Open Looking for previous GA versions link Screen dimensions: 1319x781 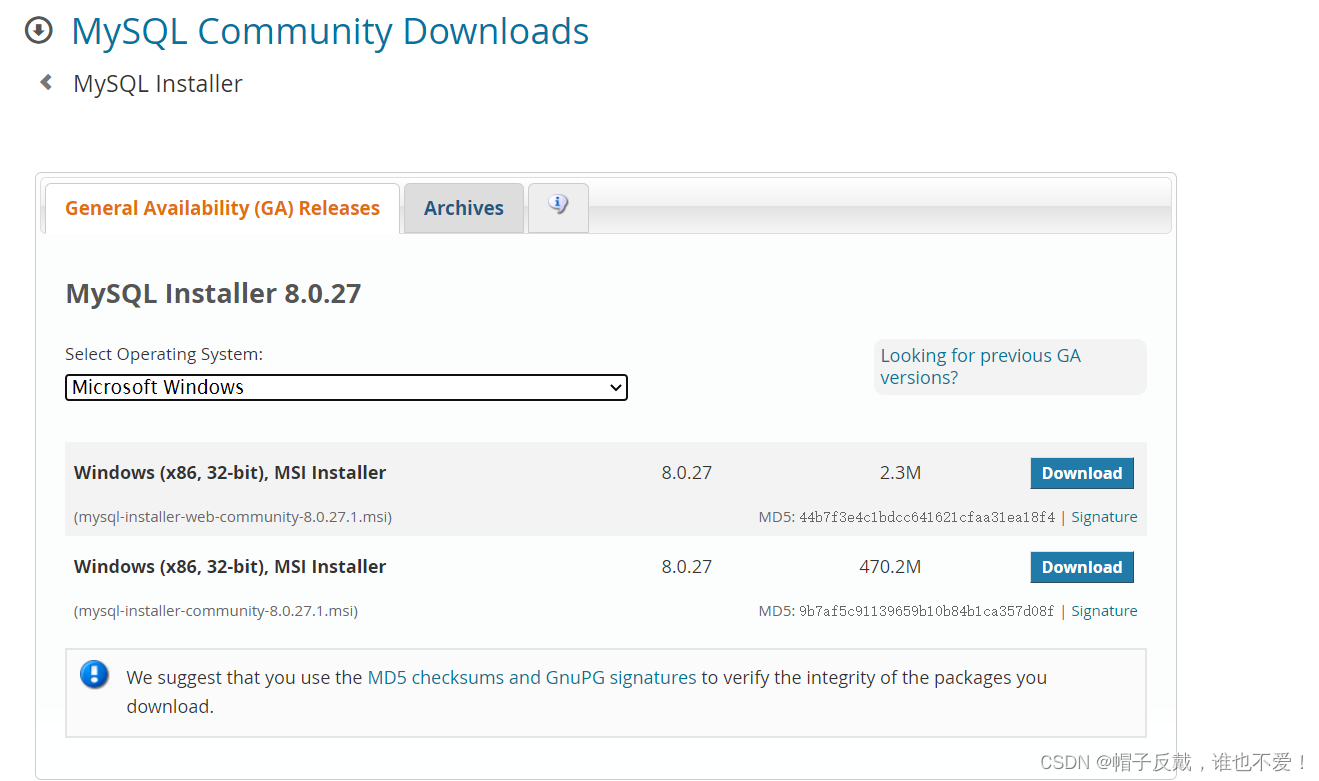point(980,366)
